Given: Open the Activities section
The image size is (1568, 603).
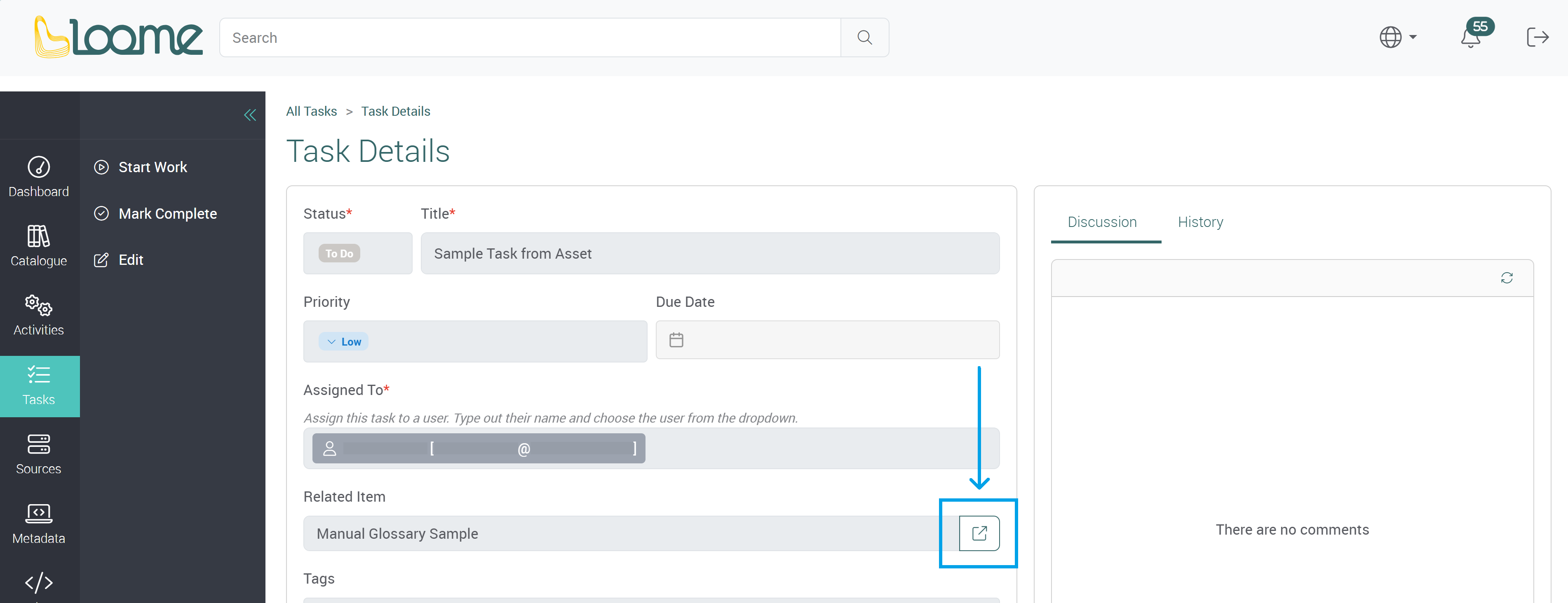Looking at the screenshot, I should (x=38, y=315).
